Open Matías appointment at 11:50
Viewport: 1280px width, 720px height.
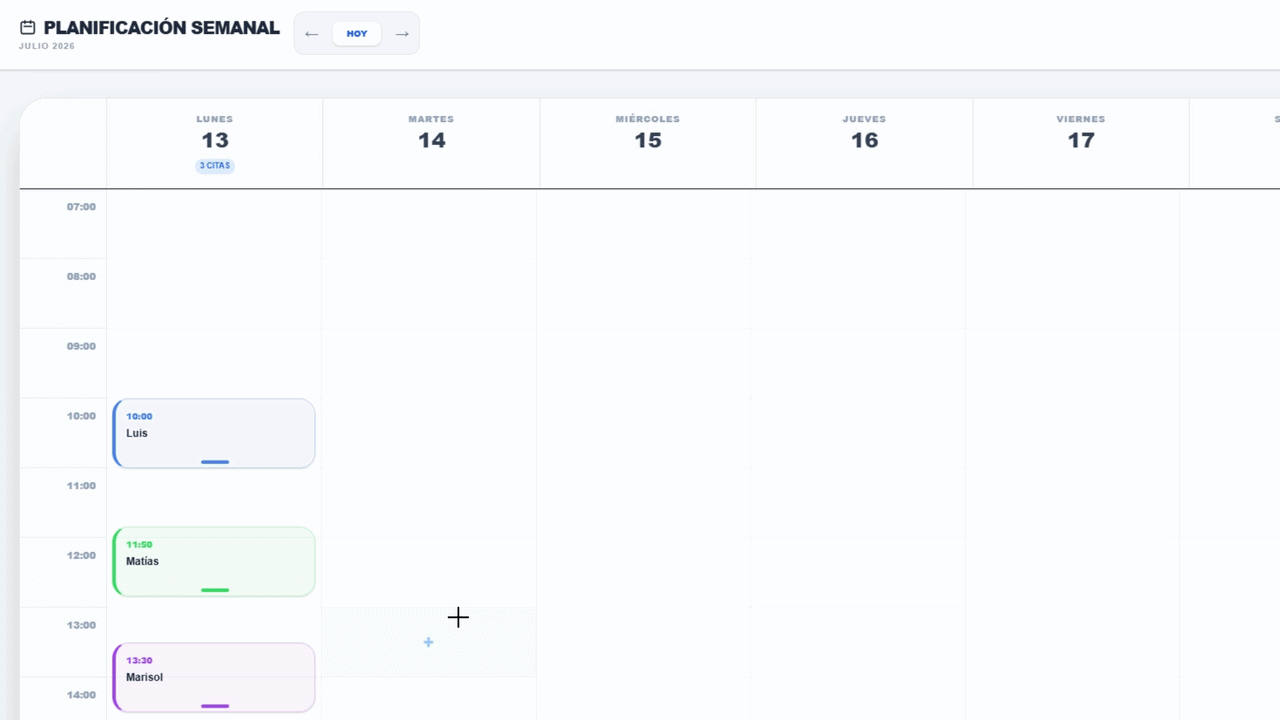click(214, 562)
